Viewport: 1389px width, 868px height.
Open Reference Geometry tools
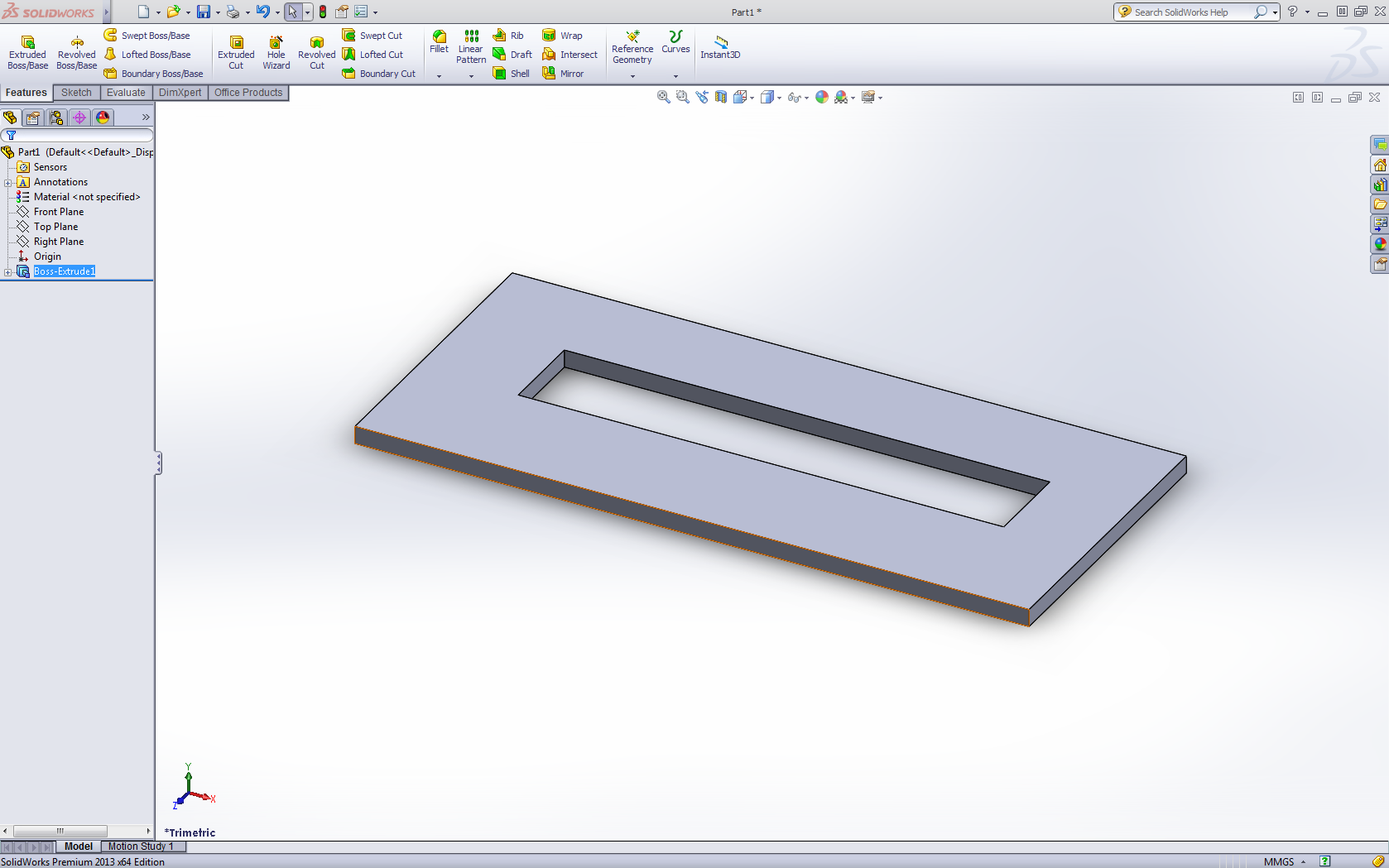(x=632, y=46)
